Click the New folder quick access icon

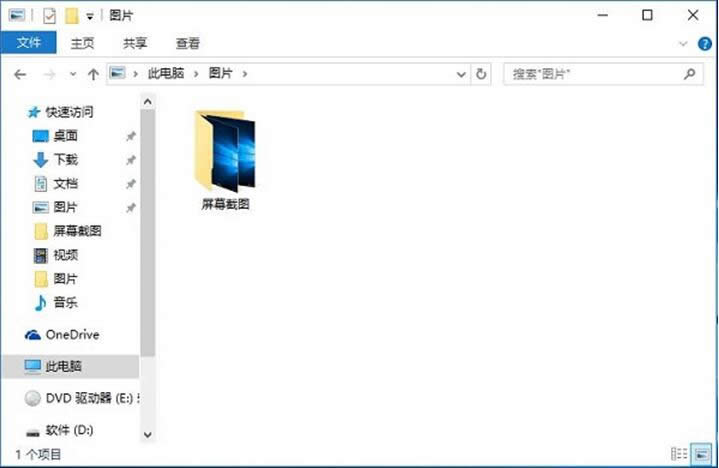click(x=71, y=16)
